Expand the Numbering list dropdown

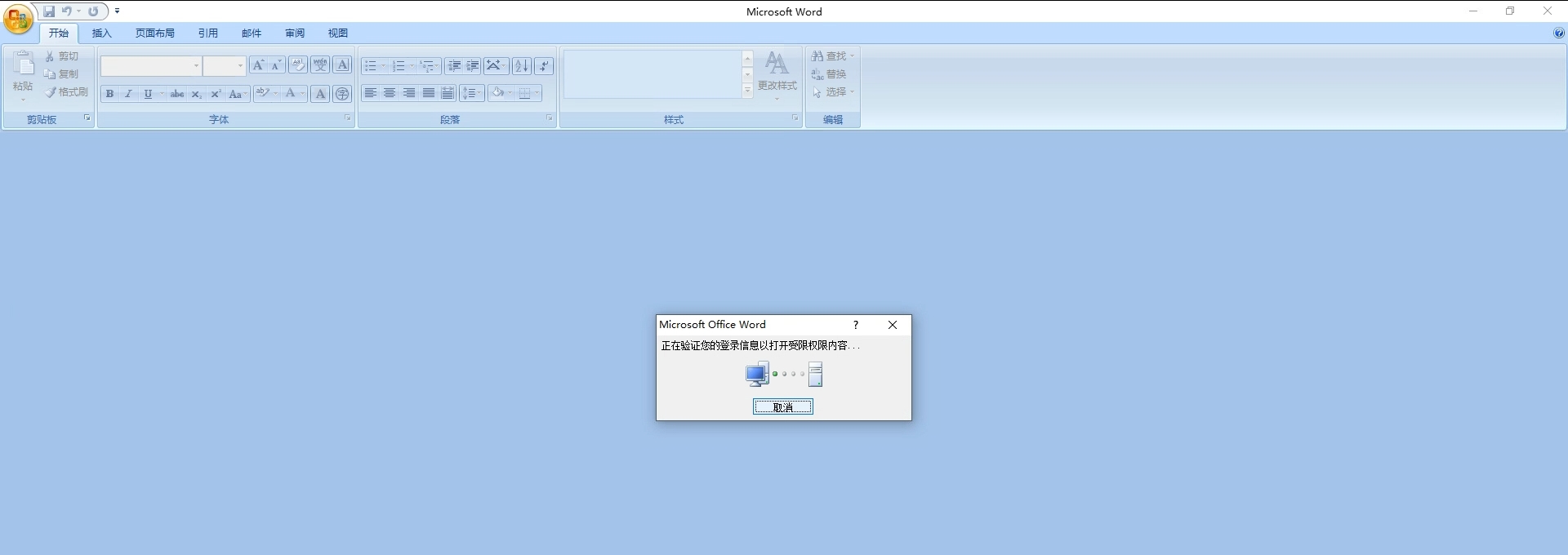click(x=411, y=65)
